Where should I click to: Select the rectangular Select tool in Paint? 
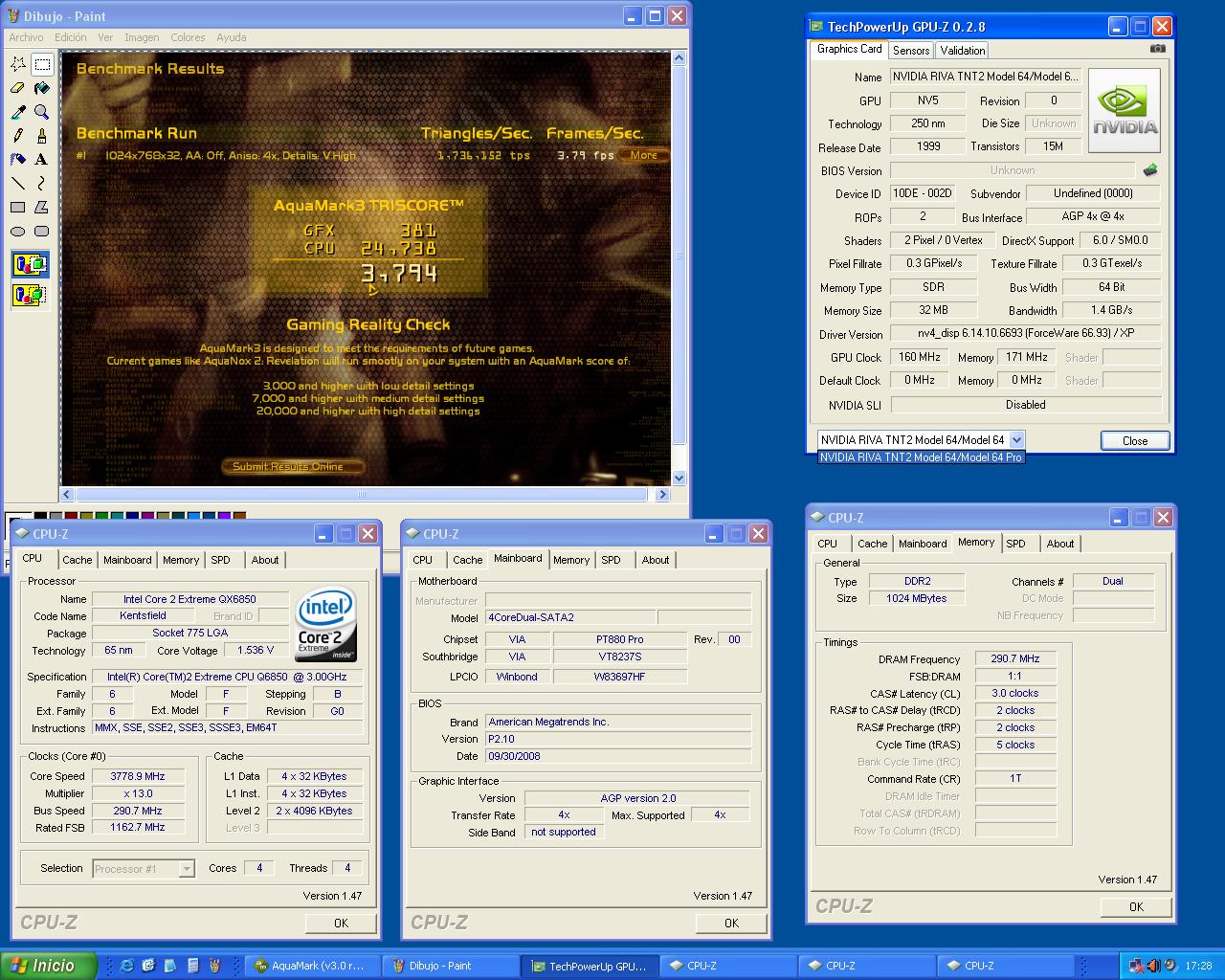coord(42,64)
